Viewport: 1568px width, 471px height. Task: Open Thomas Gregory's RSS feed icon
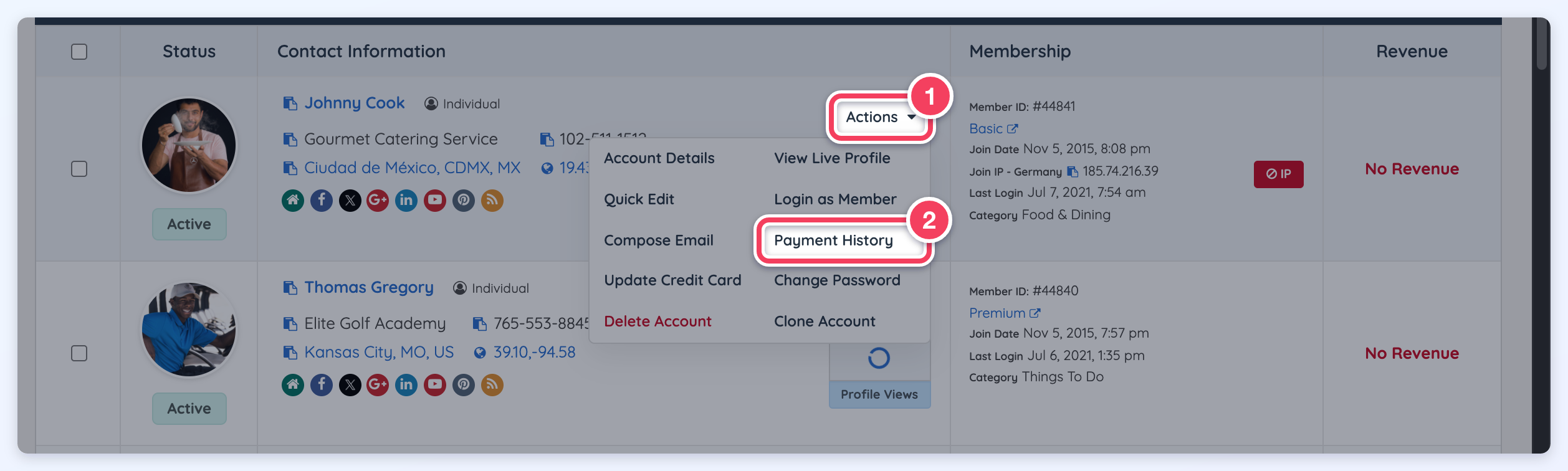[x=492, y=384]
